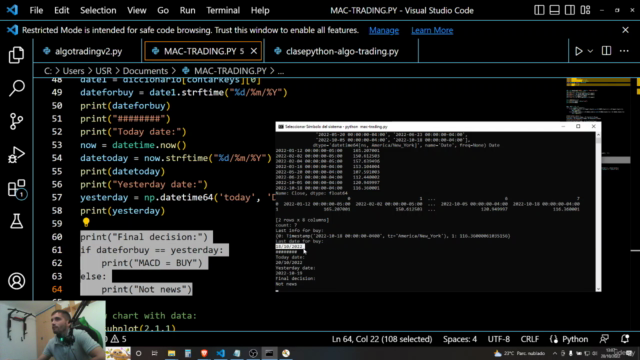
Task: Click the Run Python File play button
Action: [x=578, y=51]
